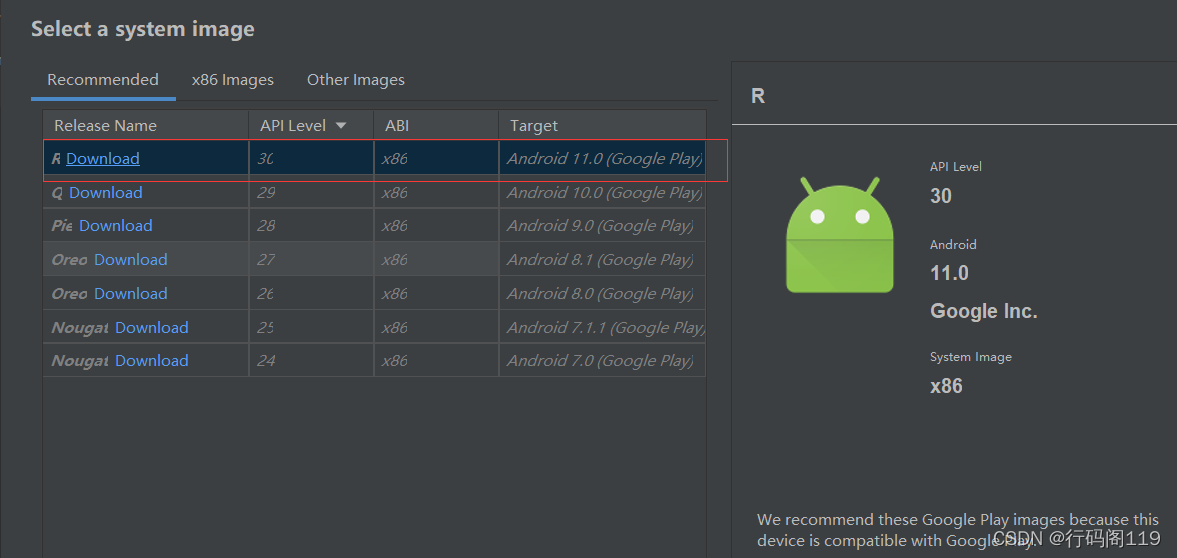Download the Oreo API 26 image
Image resolution: width=1177 pixels, height=558 pixels.
pos(131,293)
